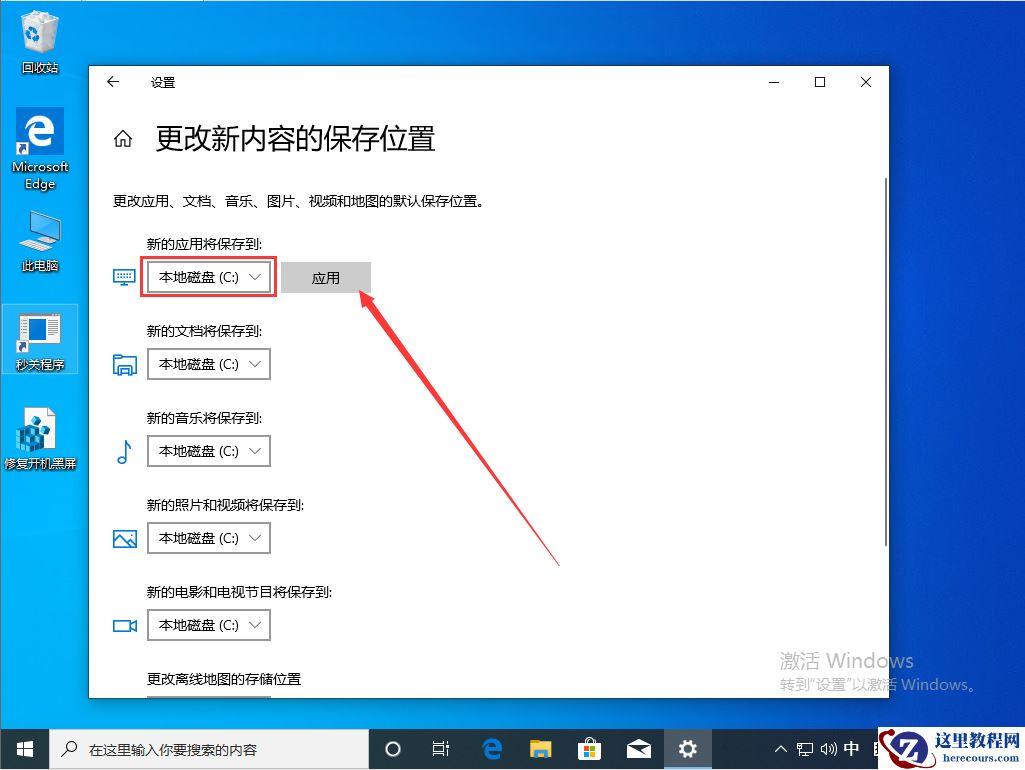Click the keyboard icon next to the apps save location
The image size is (1025, 770).
point(124,277)
